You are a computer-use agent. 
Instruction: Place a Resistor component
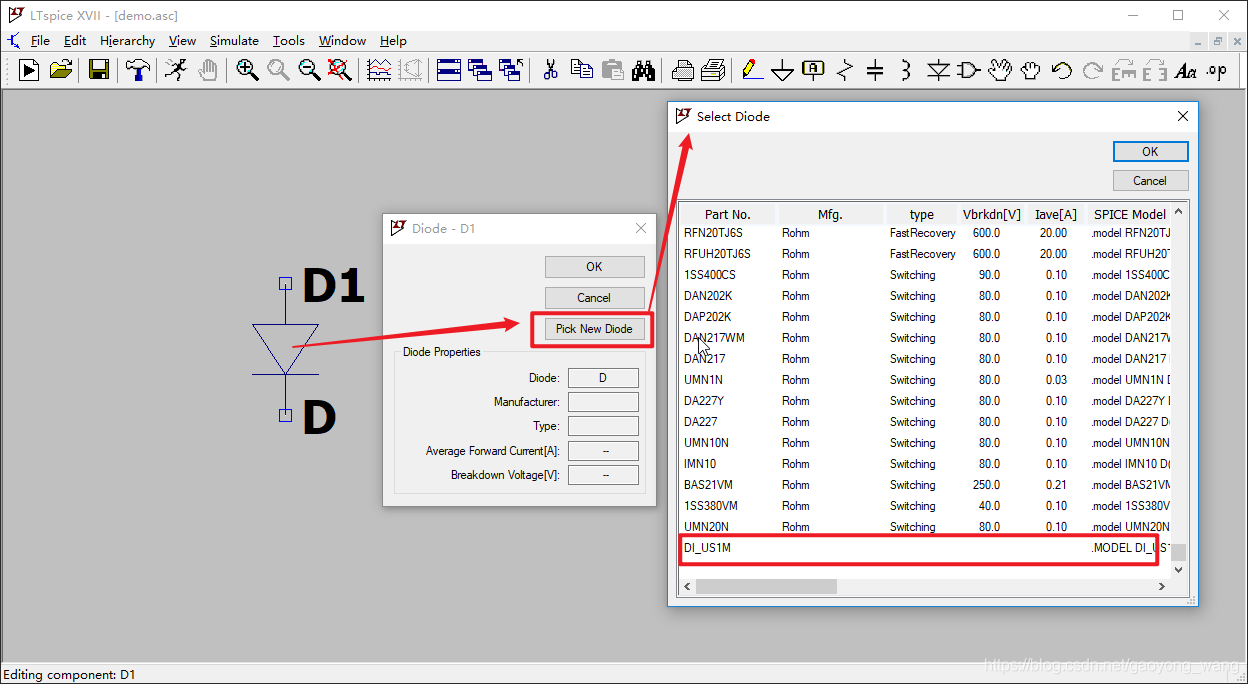point(845,70)
